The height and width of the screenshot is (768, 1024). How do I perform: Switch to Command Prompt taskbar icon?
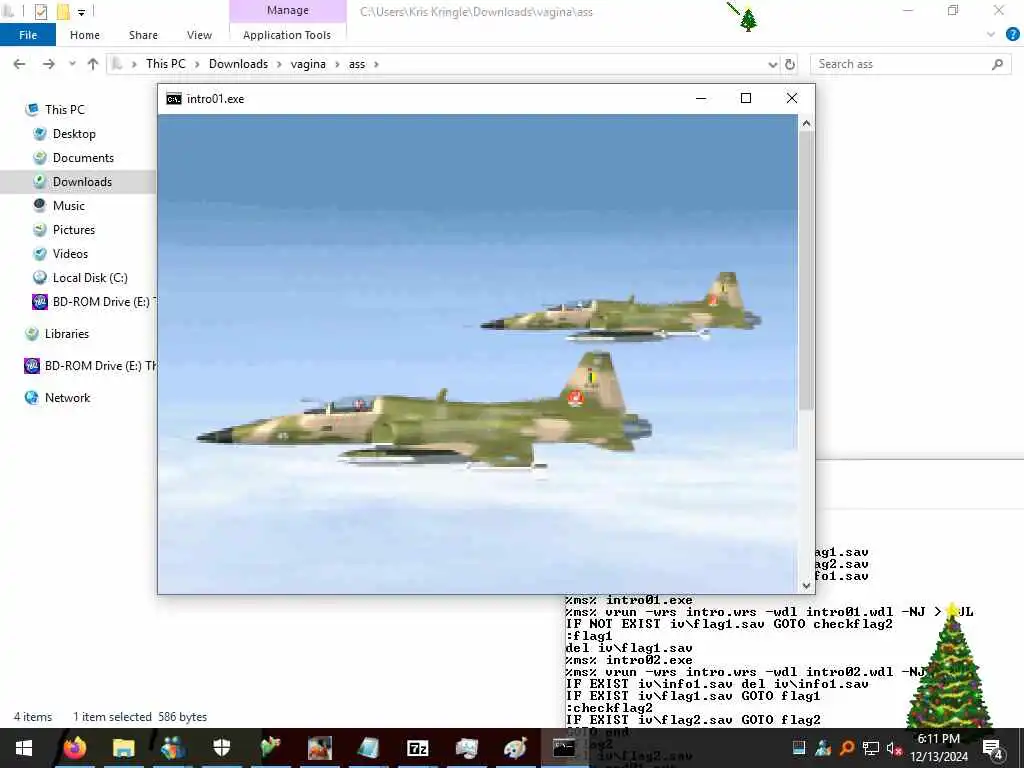tap(564, 748)
